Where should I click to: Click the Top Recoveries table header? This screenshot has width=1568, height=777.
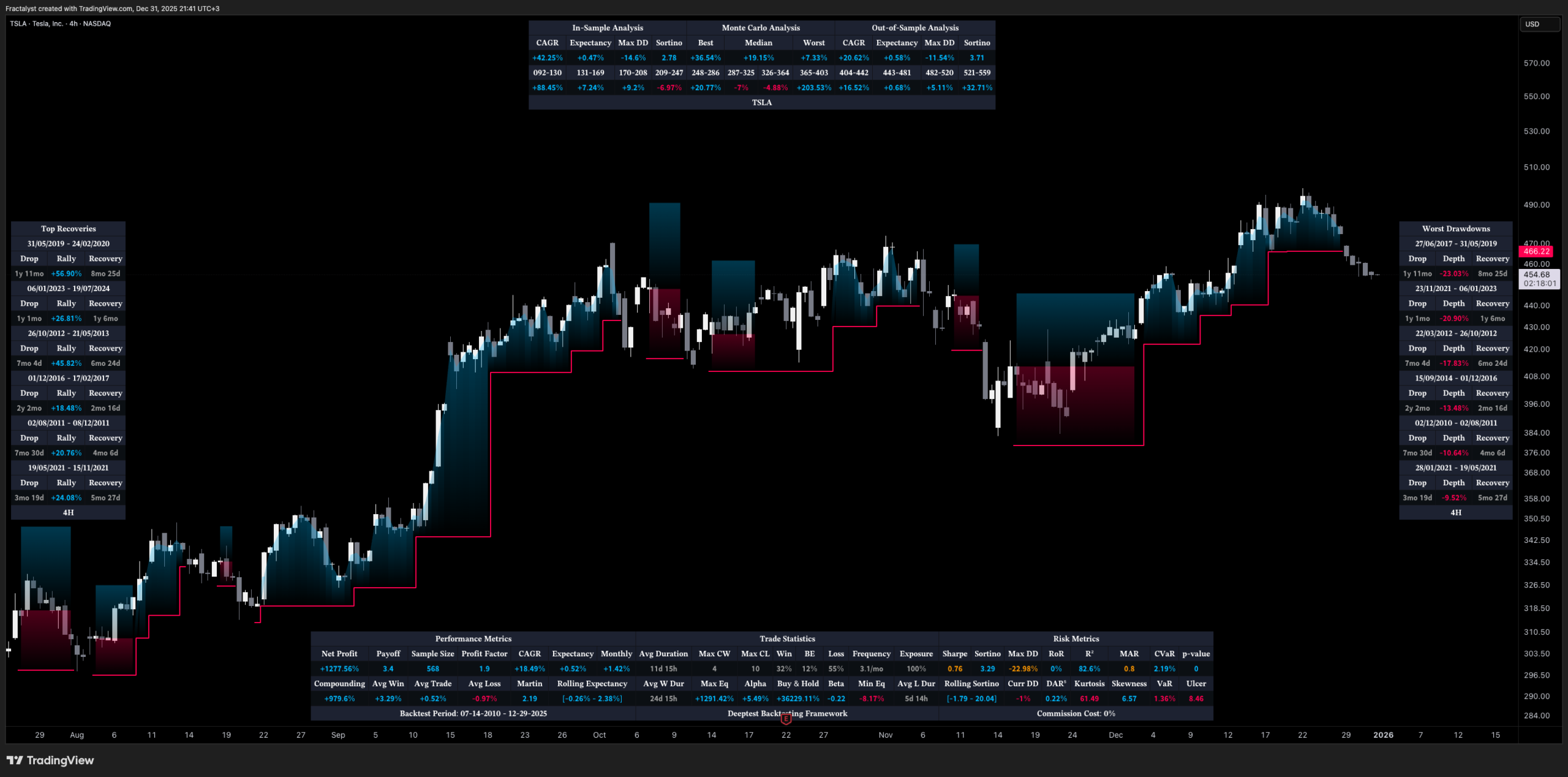(68, 229)
